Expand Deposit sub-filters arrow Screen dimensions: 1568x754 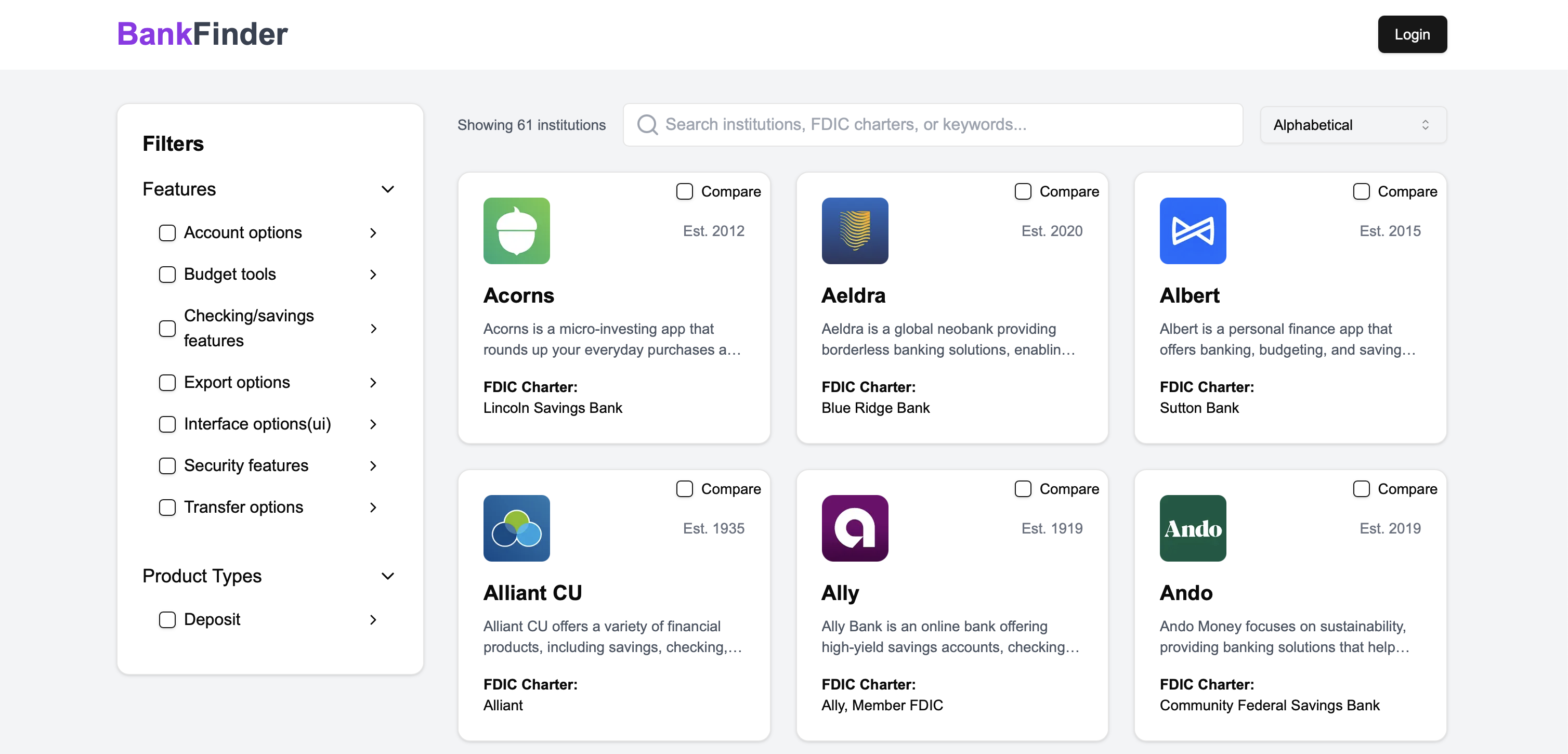click(373, 619)
